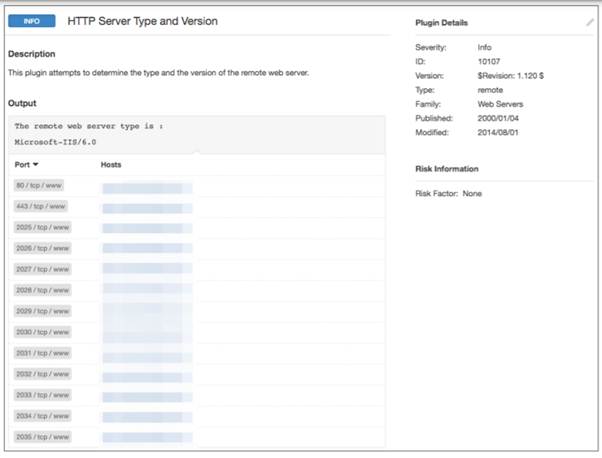Open the blurred host for port 2029

[147, 311]
